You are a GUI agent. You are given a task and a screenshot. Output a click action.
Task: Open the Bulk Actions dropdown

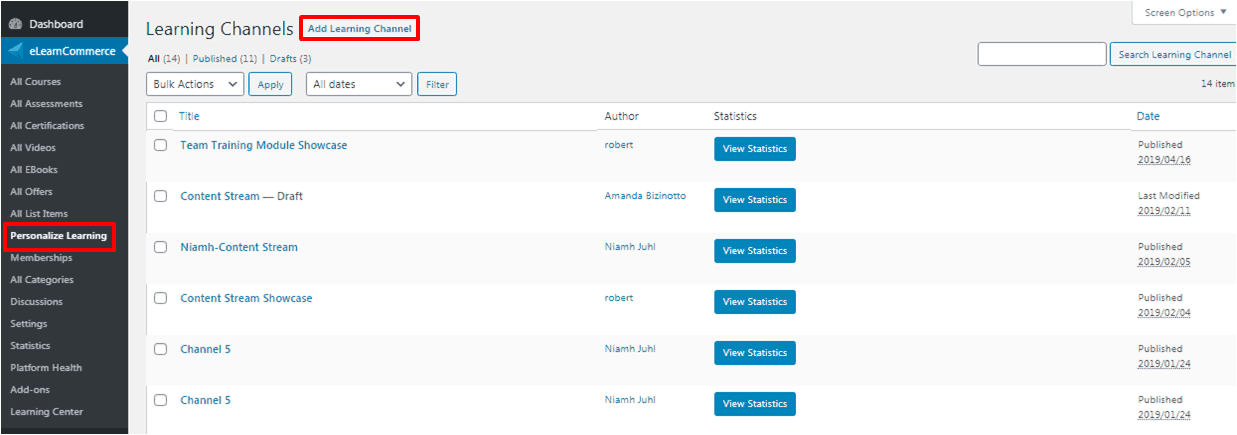click(x=195, y=85)
